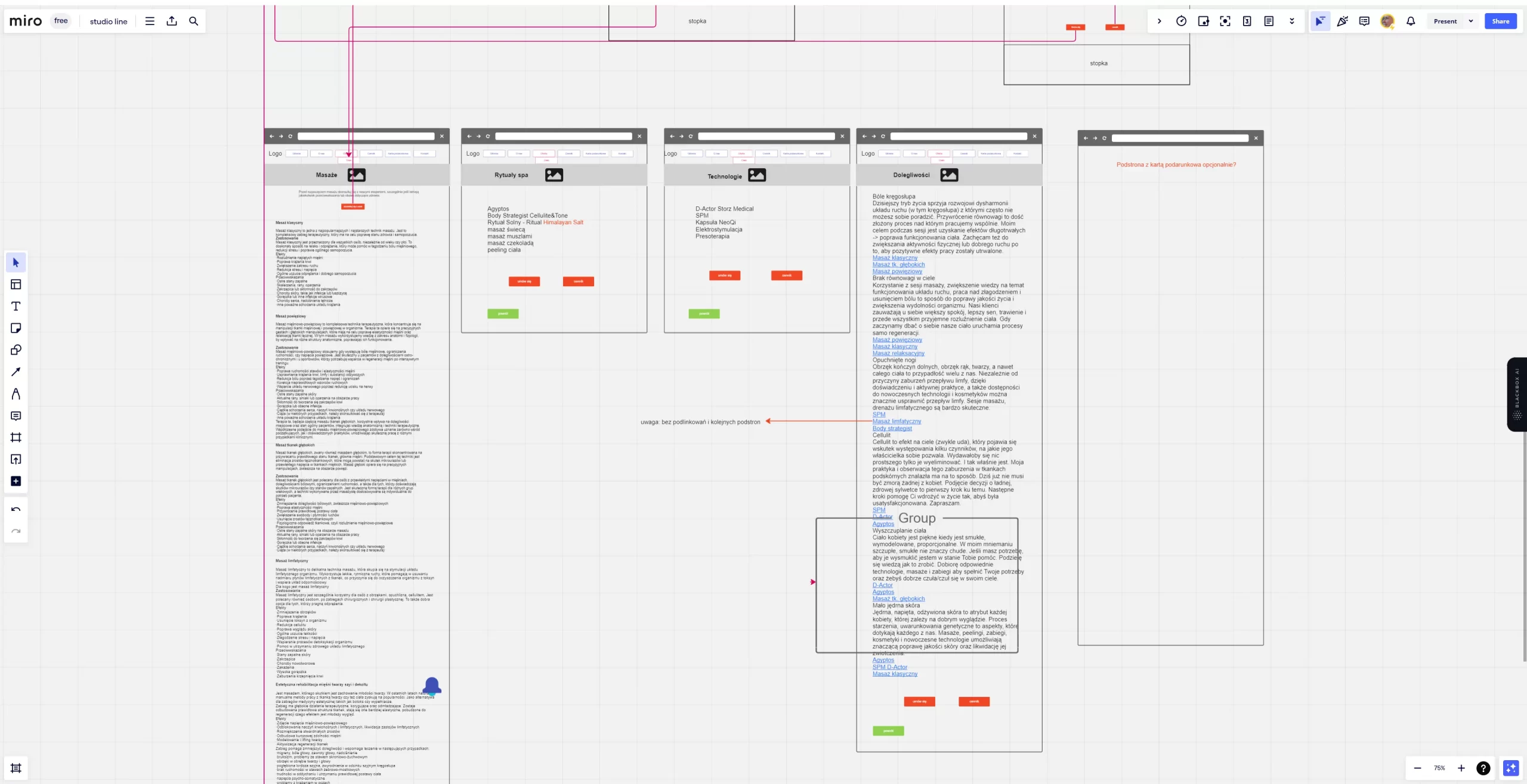The height and width of the screenshot is (784, 1527).
Task: Click the blue Share button
Action: tap(1500, 21)
